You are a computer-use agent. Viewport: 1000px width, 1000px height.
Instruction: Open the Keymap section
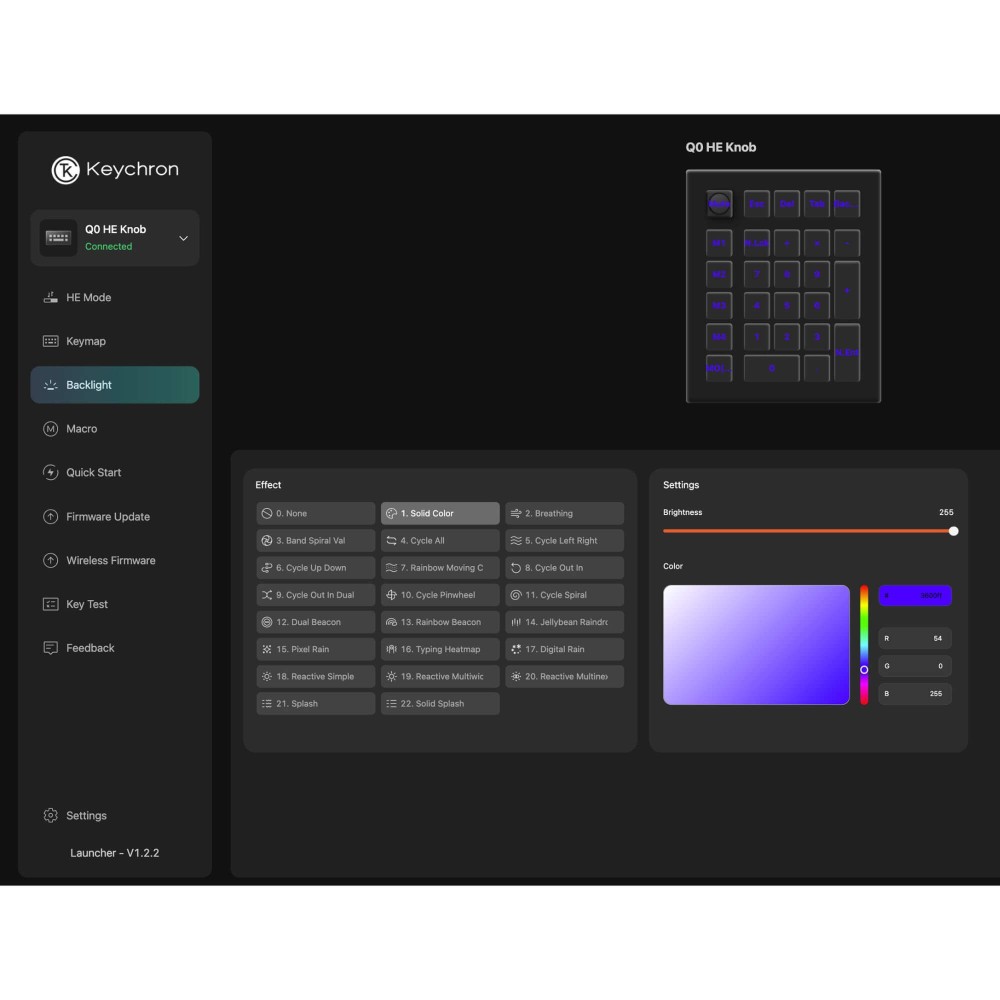115,341
